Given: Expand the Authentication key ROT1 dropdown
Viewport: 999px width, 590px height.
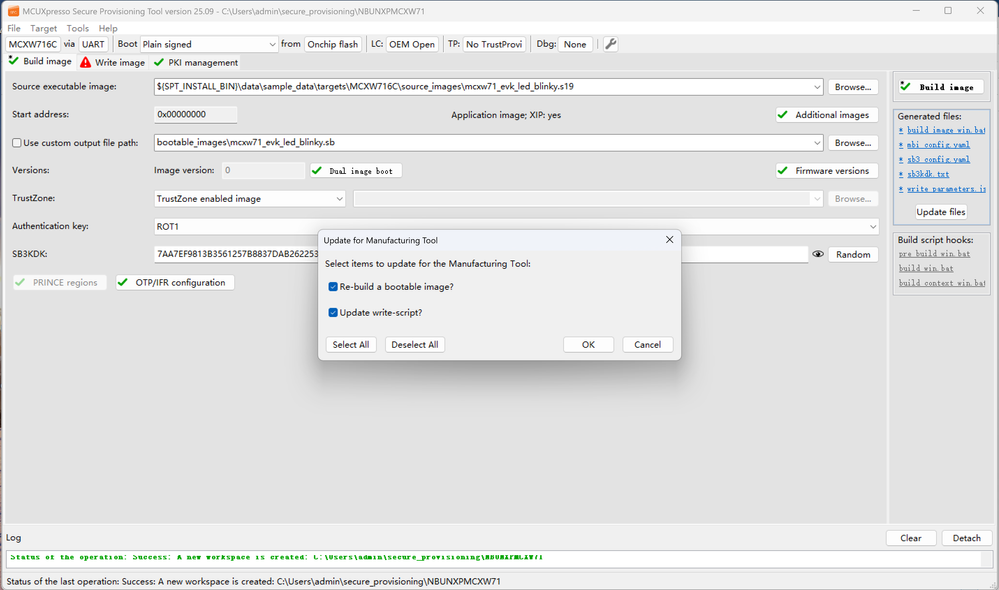Looking at the screenshot, I should [x=873, y=227].
